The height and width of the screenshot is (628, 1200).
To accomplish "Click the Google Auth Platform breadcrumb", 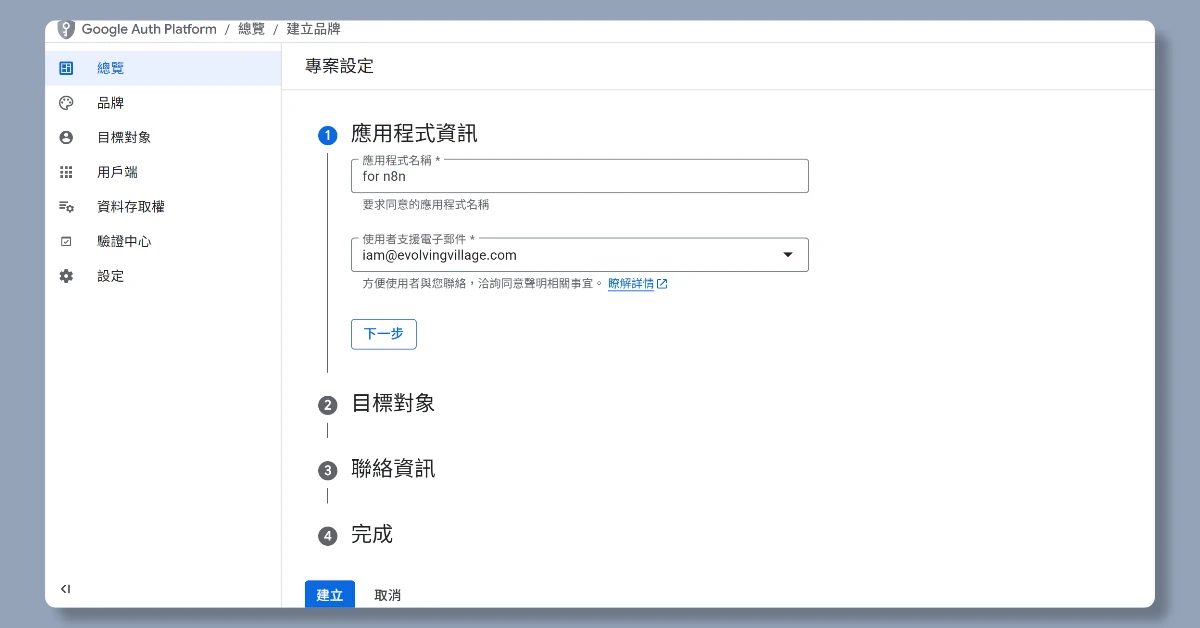I will tap(149, 30).
